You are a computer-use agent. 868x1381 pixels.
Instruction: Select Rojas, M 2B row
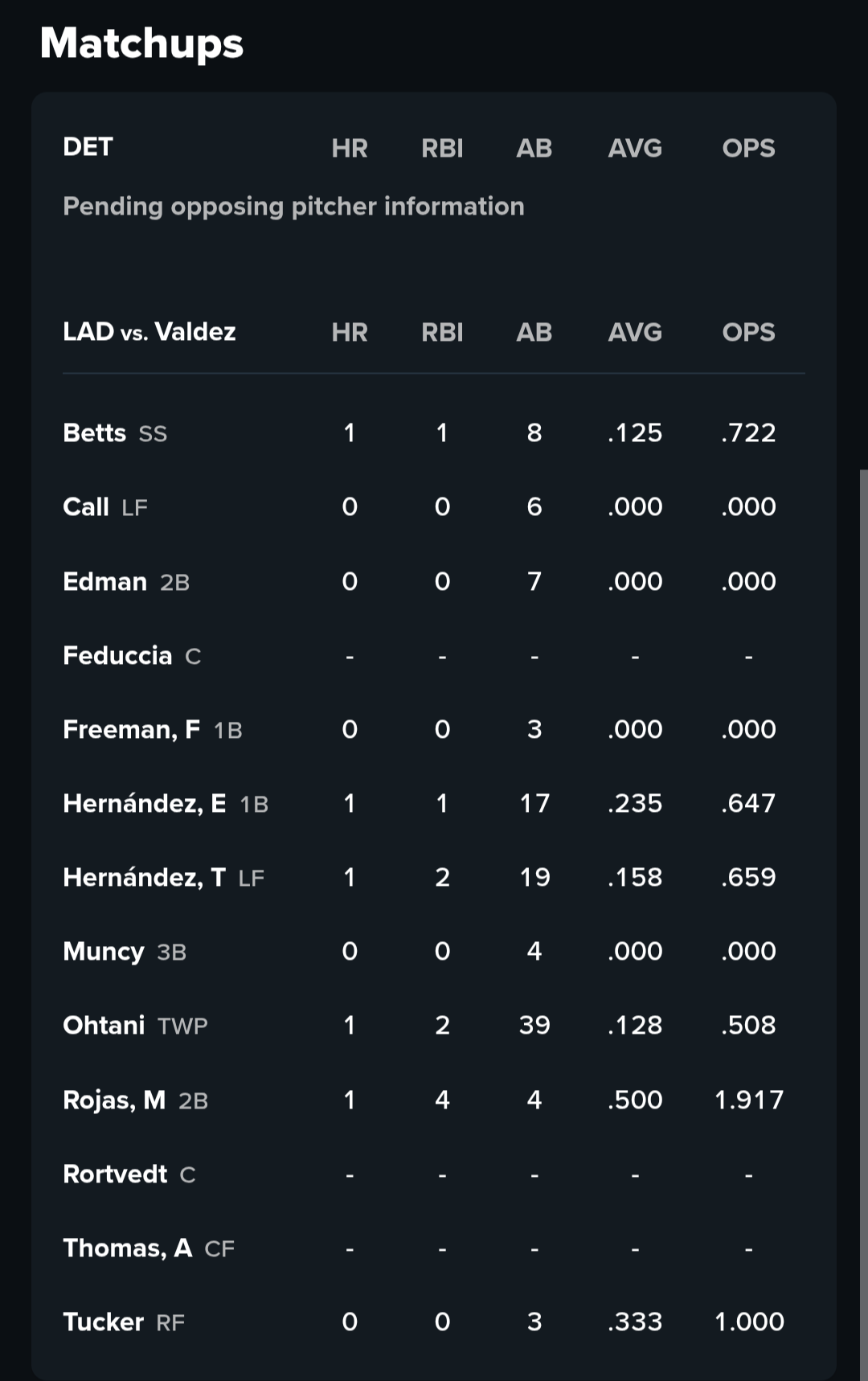434,1100
